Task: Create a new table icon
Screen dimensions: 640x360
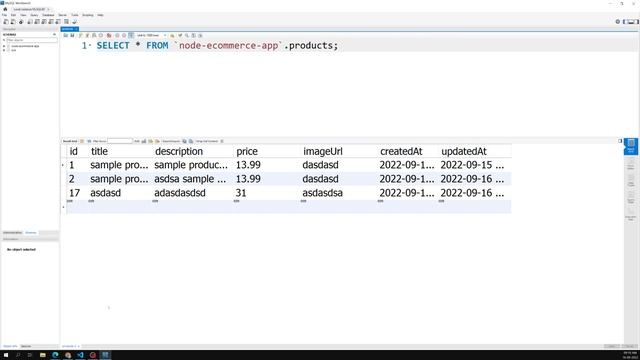Action: pyautogui.click(x=37, y=22)
